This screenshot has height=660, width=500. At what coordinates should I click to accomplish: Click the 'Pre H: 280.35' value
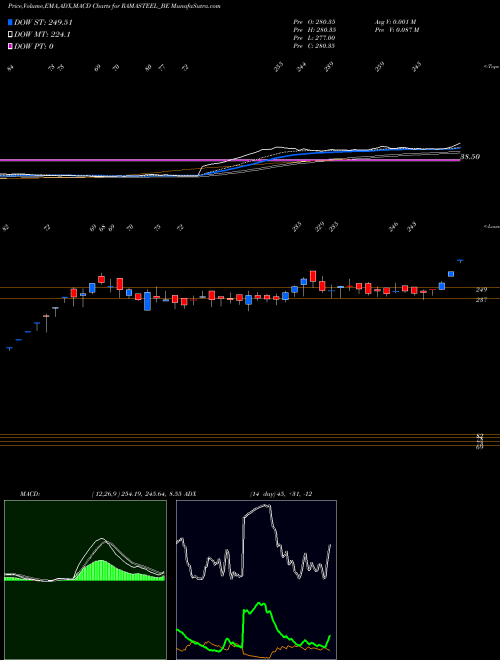(x=314, y=30)
